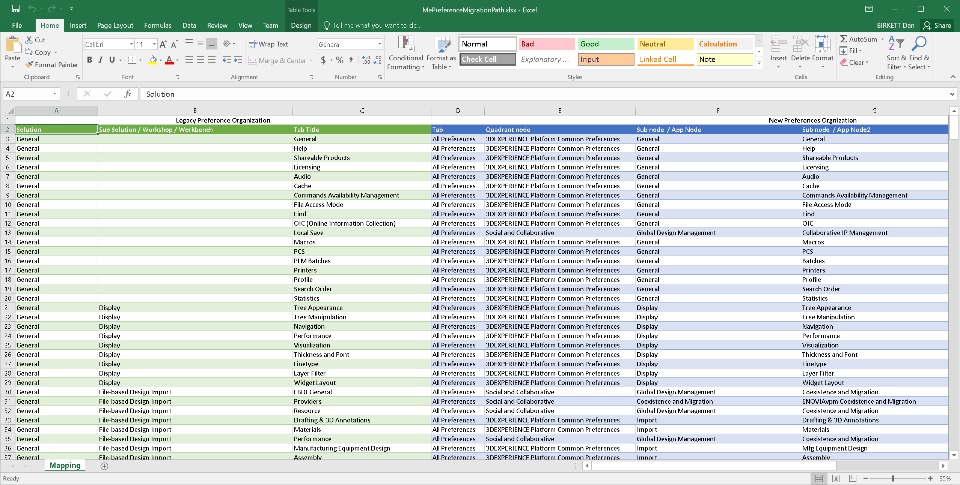
Task: Click the Share button
Action: [936, 25]
